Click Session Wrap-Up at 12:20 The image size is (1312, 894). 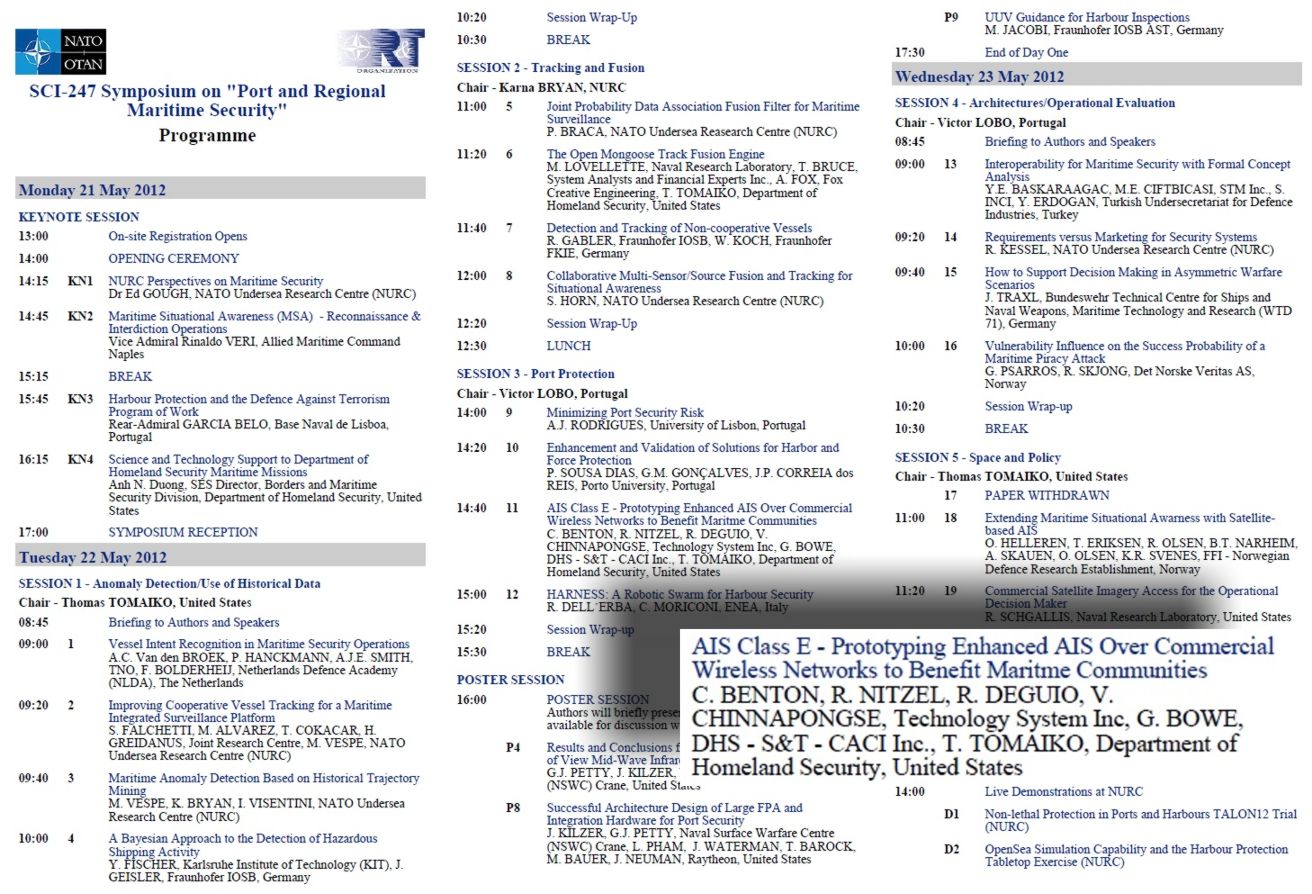click(x=592, y=324)
